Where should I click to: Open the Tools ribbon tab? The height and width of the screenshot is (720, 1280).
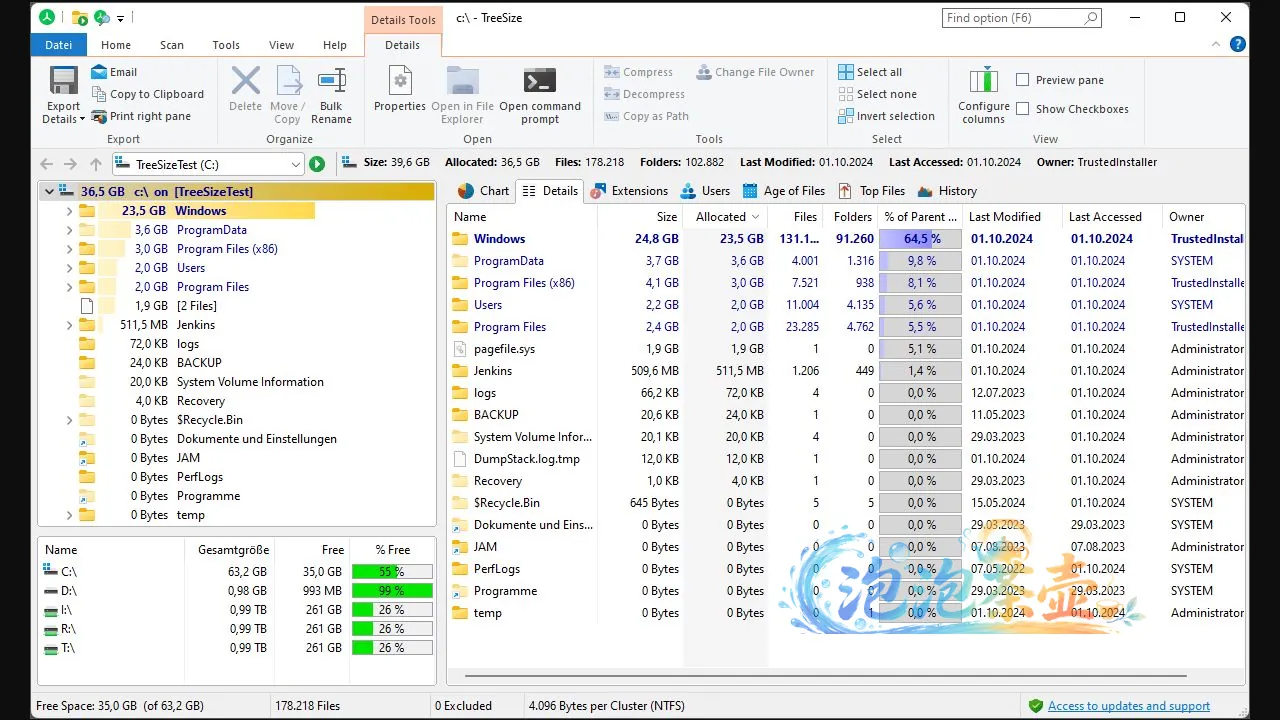pyautogui.click(x=226, y=45)
